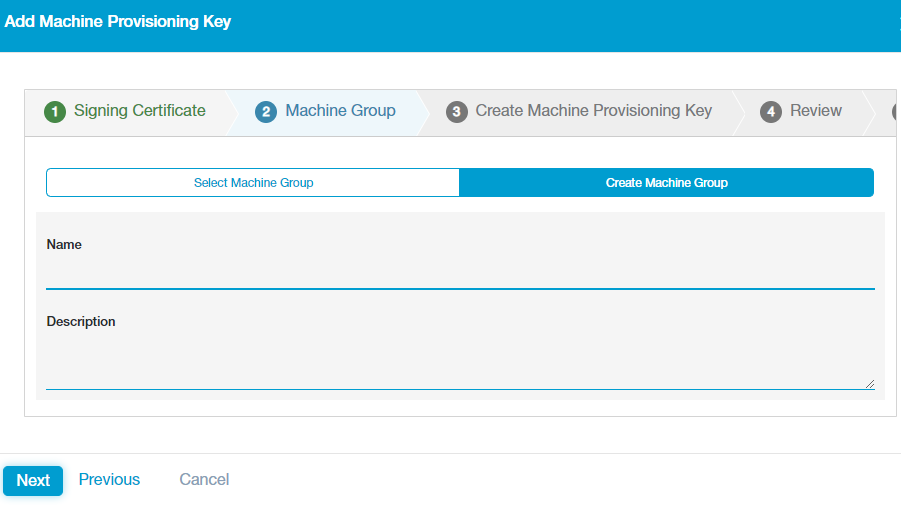
Task: Click the gray step 4 number circle
Action: [771, 111]
